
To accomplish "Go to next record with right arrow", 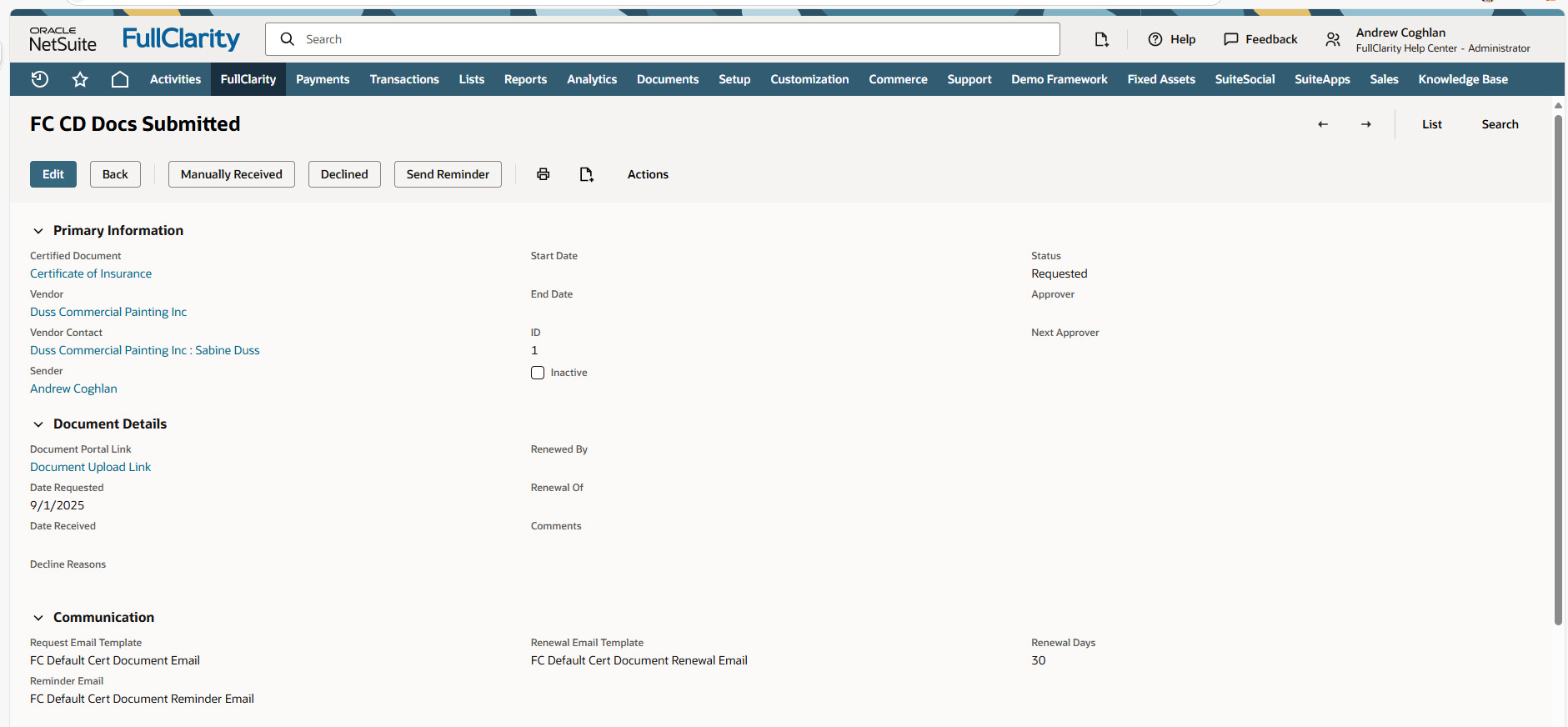I will (1366, 124).
